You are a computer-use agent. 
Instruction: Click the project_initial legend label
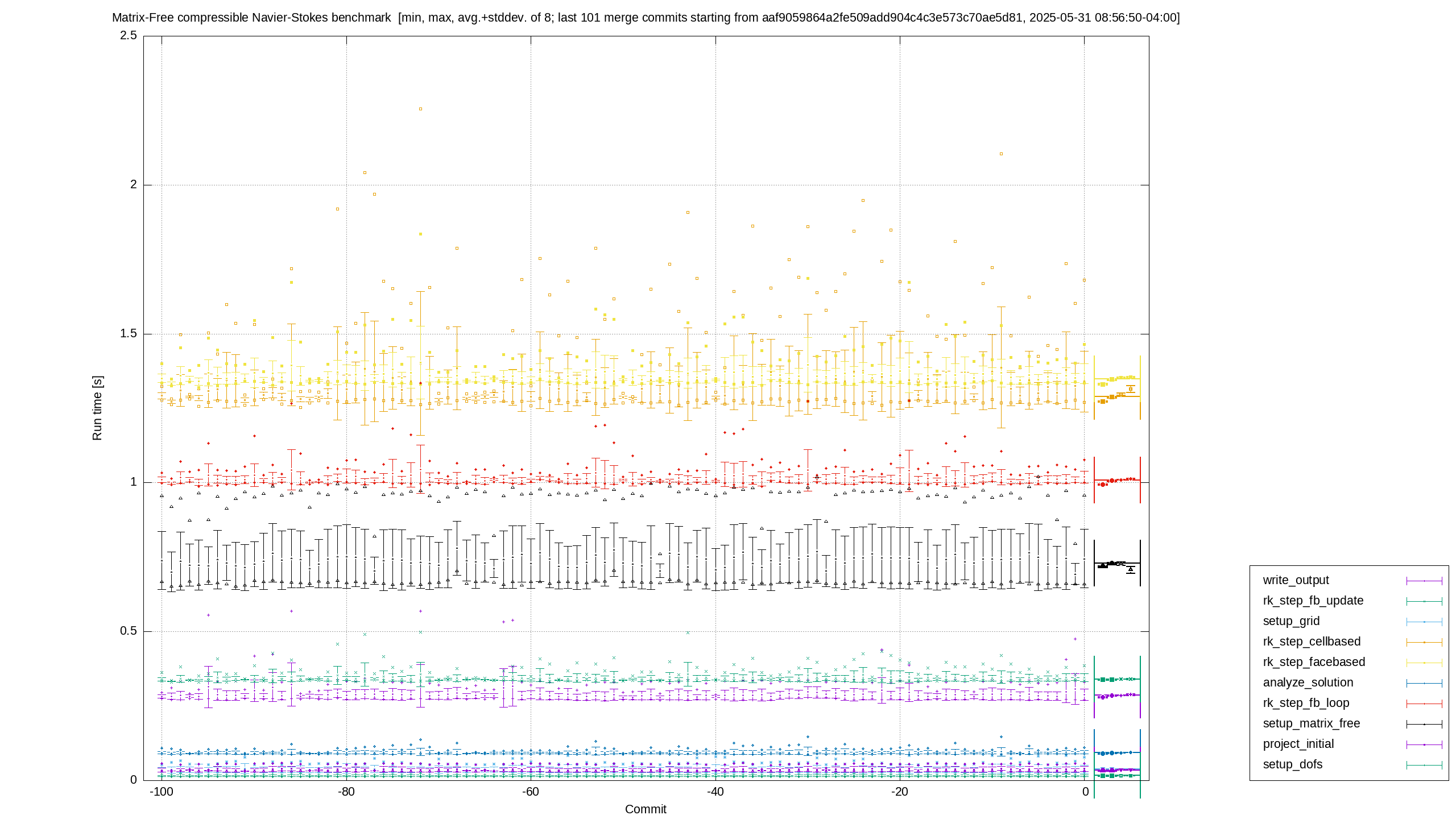(1298, 744)
